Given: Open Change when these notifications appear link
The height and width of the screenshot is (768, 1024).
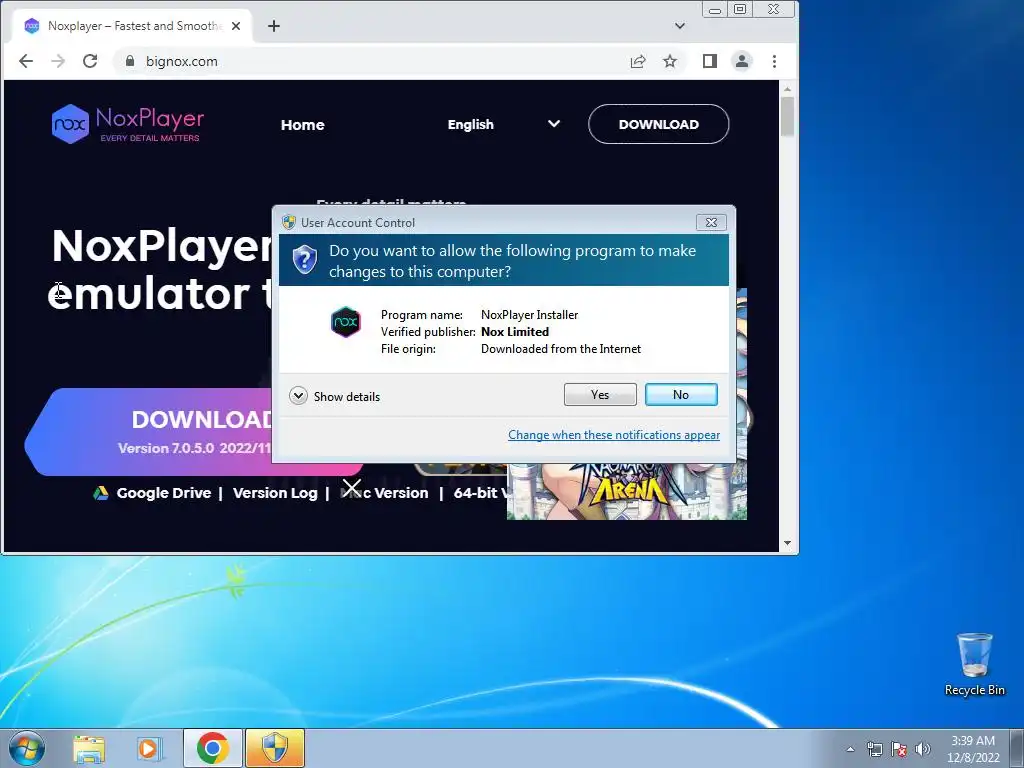Looking at the screenshot, I should coord(614,435).
